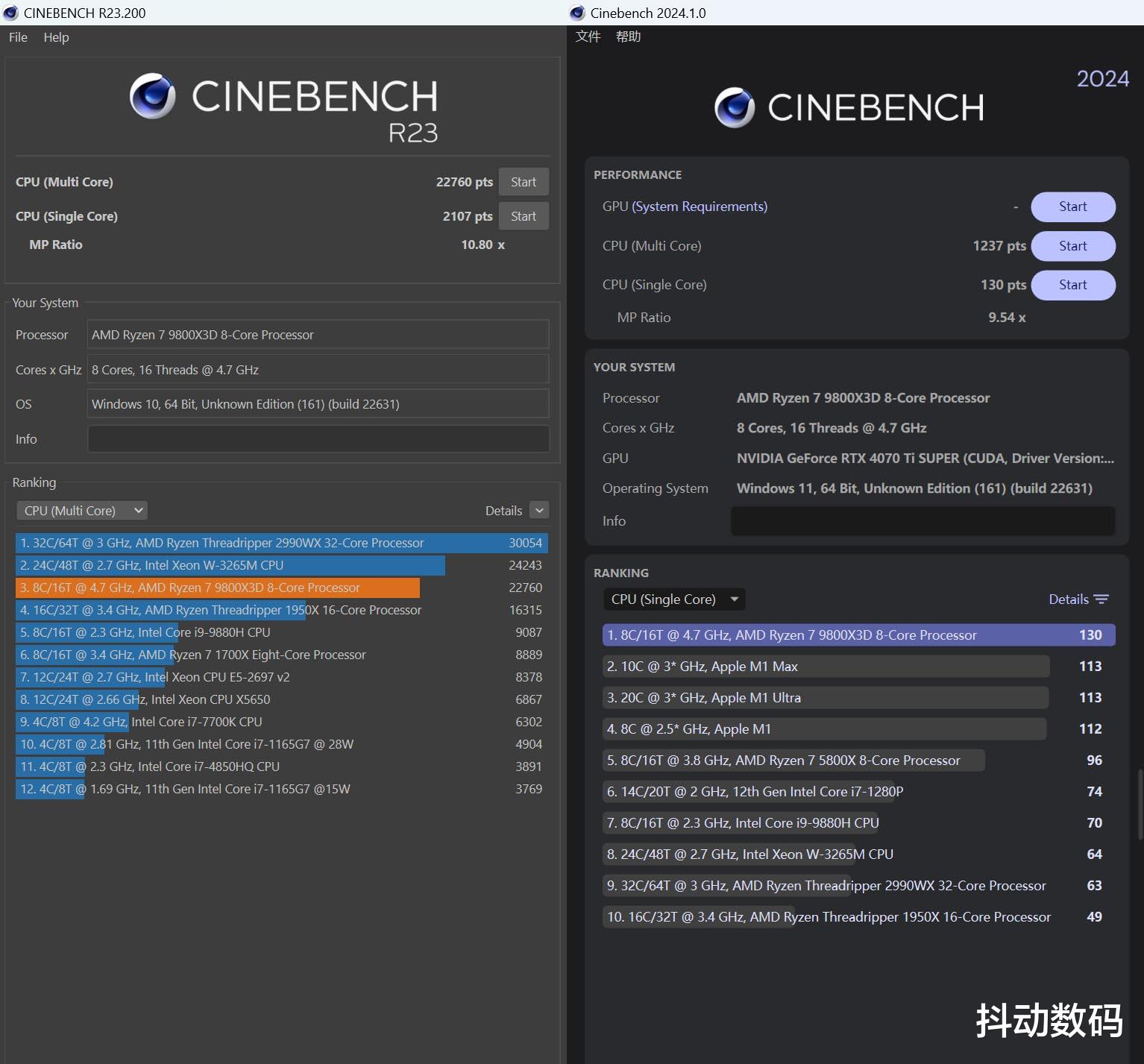Select 2024 Xeon W-3265M row scoring 64

[x=859, y=854]
